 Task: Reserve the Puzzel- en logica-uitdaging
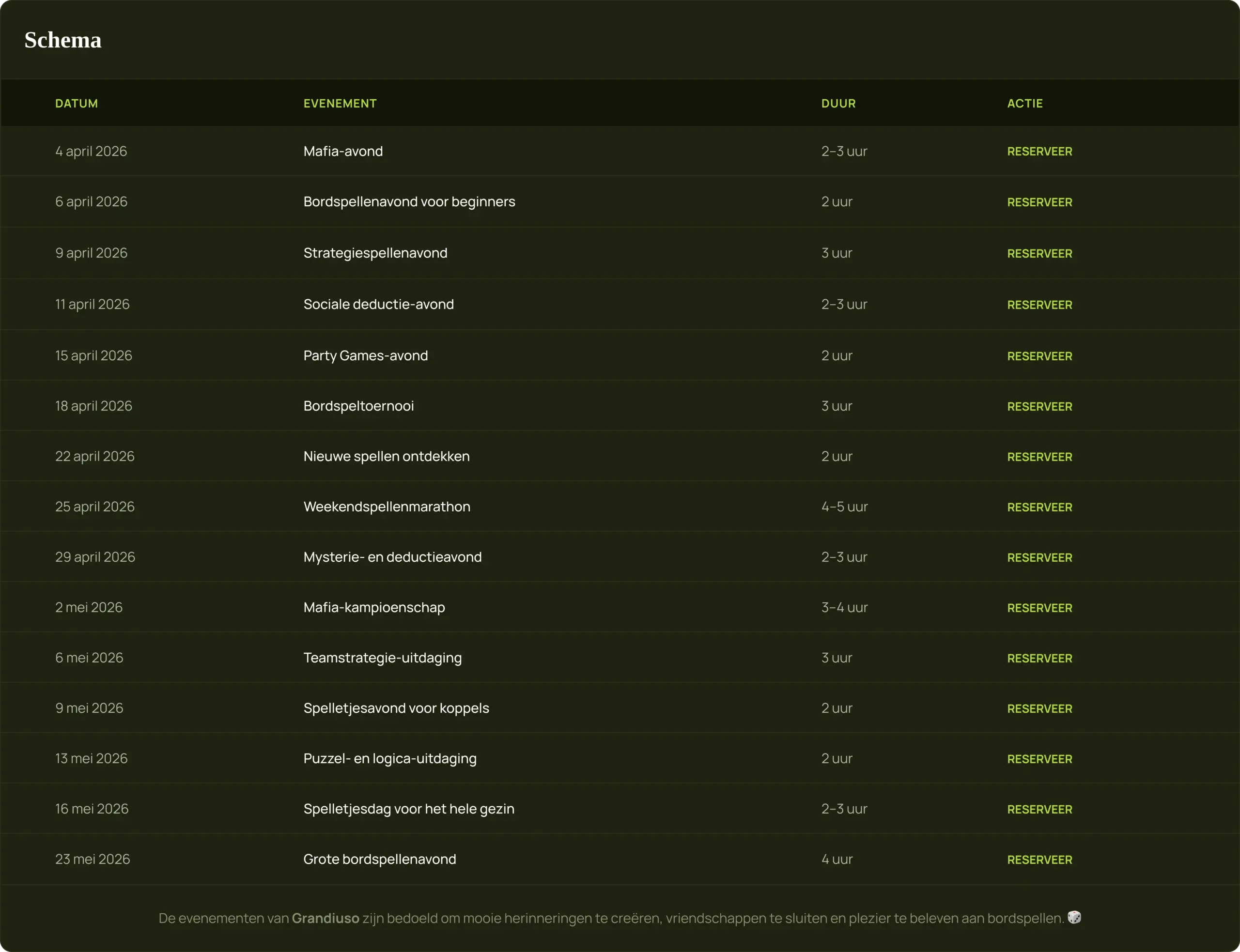click(1039, 759)
